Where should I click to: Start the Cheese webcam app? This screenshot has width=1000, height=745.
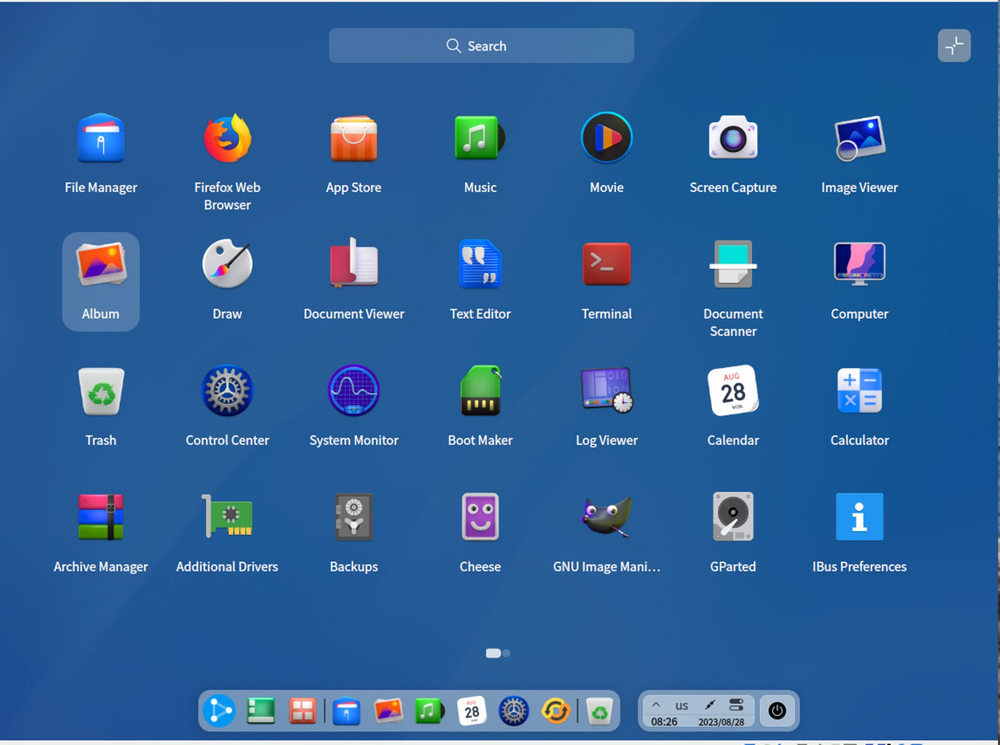tap(480, 518)
